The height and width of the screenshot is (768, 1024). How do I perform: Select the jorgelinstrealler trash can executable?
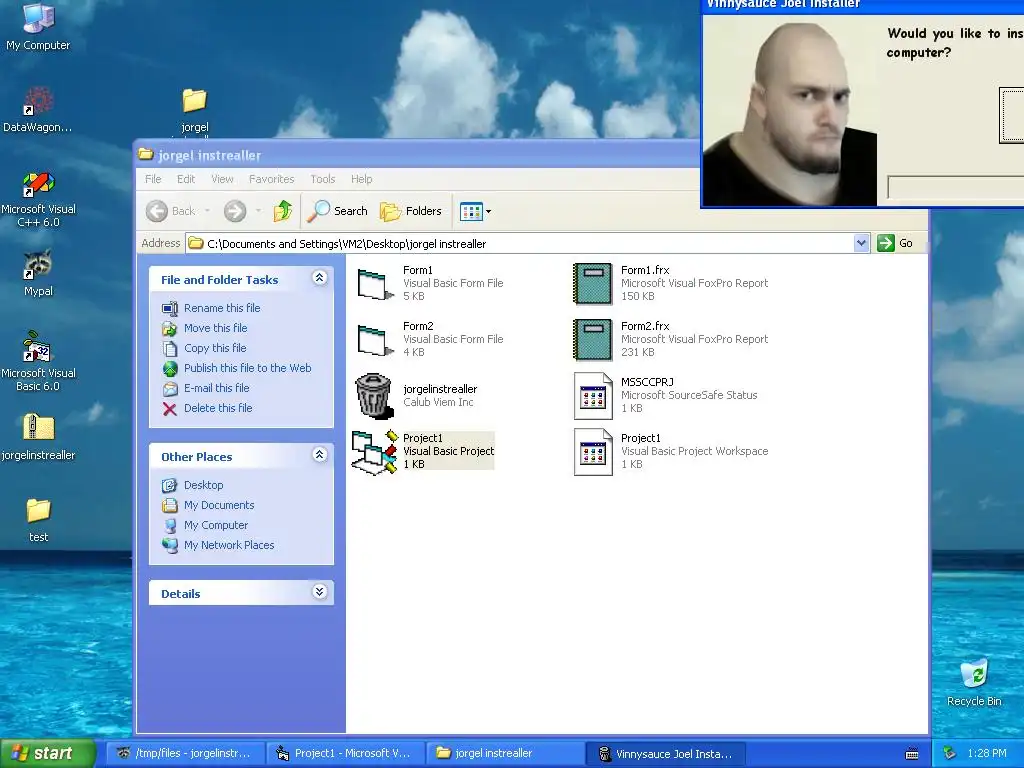coord(417,395)
